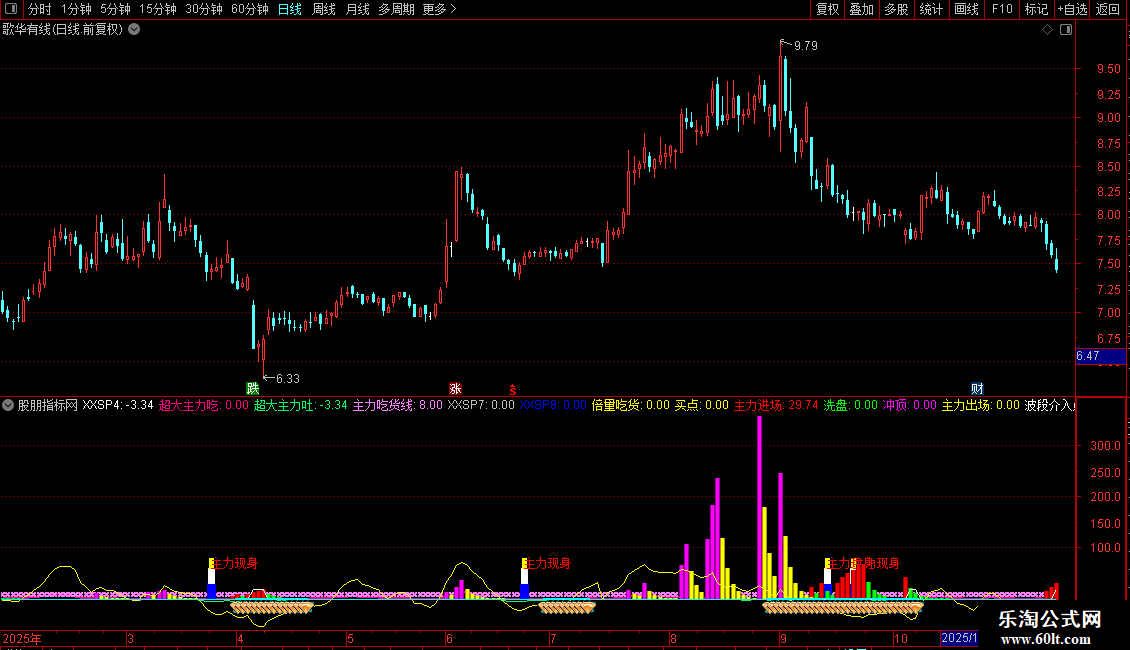The image size is (1130, 650).
Task: Click the blue 财 marker
Action: (977, 388)
